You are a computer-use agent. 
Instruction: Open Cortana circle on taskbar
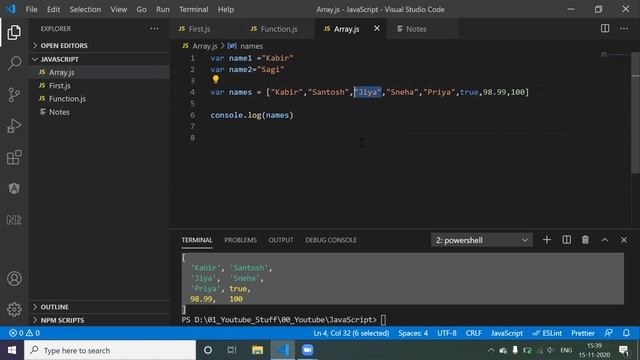point(208,350)
